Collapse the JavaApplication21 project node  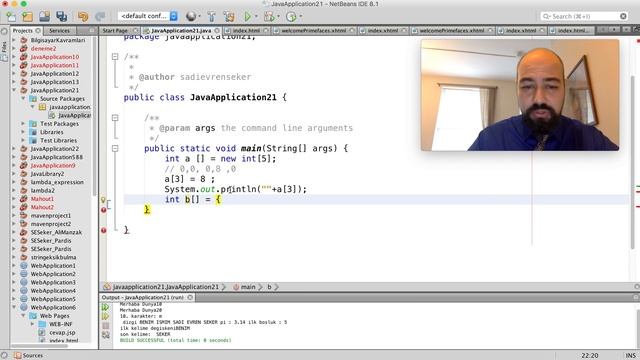[14, 90]
